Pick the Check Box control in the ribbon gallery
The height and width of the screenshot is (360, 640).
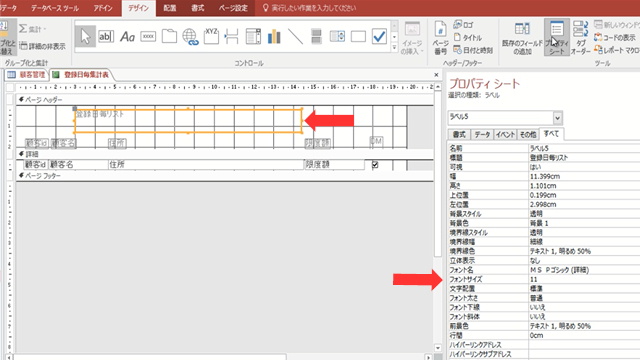click(379, 37)
